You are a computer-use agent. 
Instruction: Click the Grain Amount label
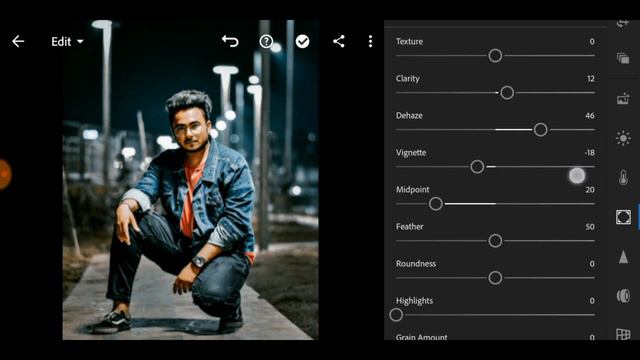point(422,337)
